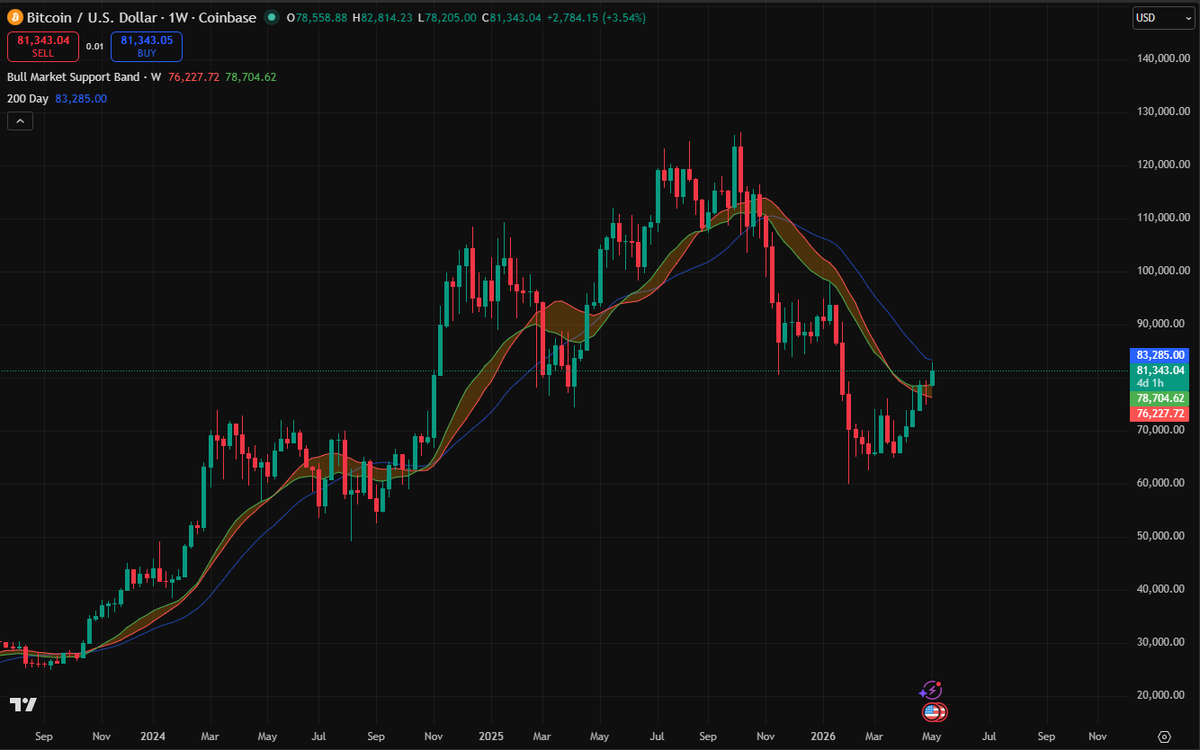The height and width of the screenshot is (750, 1200).
Task: Click the 76,227.72 value in the Support Band legend
Action: click(x=194, y=77)
